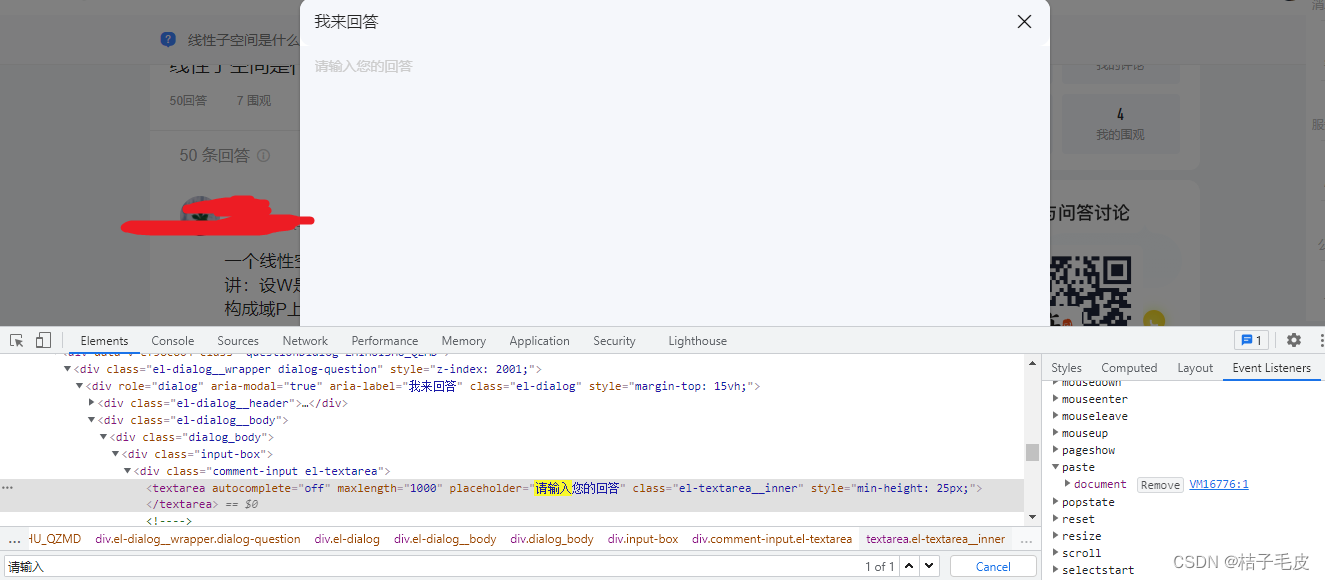Click into the 请输入您的回答 textarea
Viewport: 1325px width, 580px height.
click(675, 190)
